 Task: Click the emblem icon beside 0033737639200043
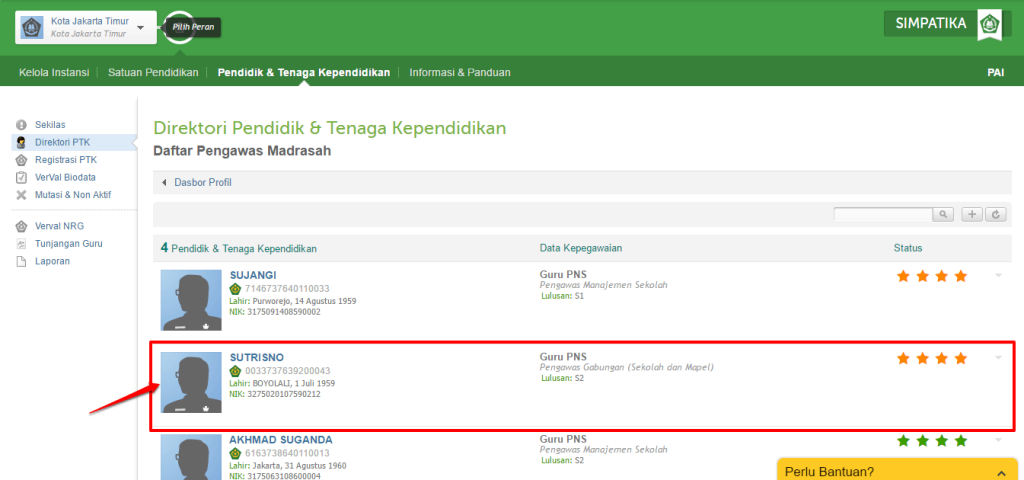coord(235,371)
